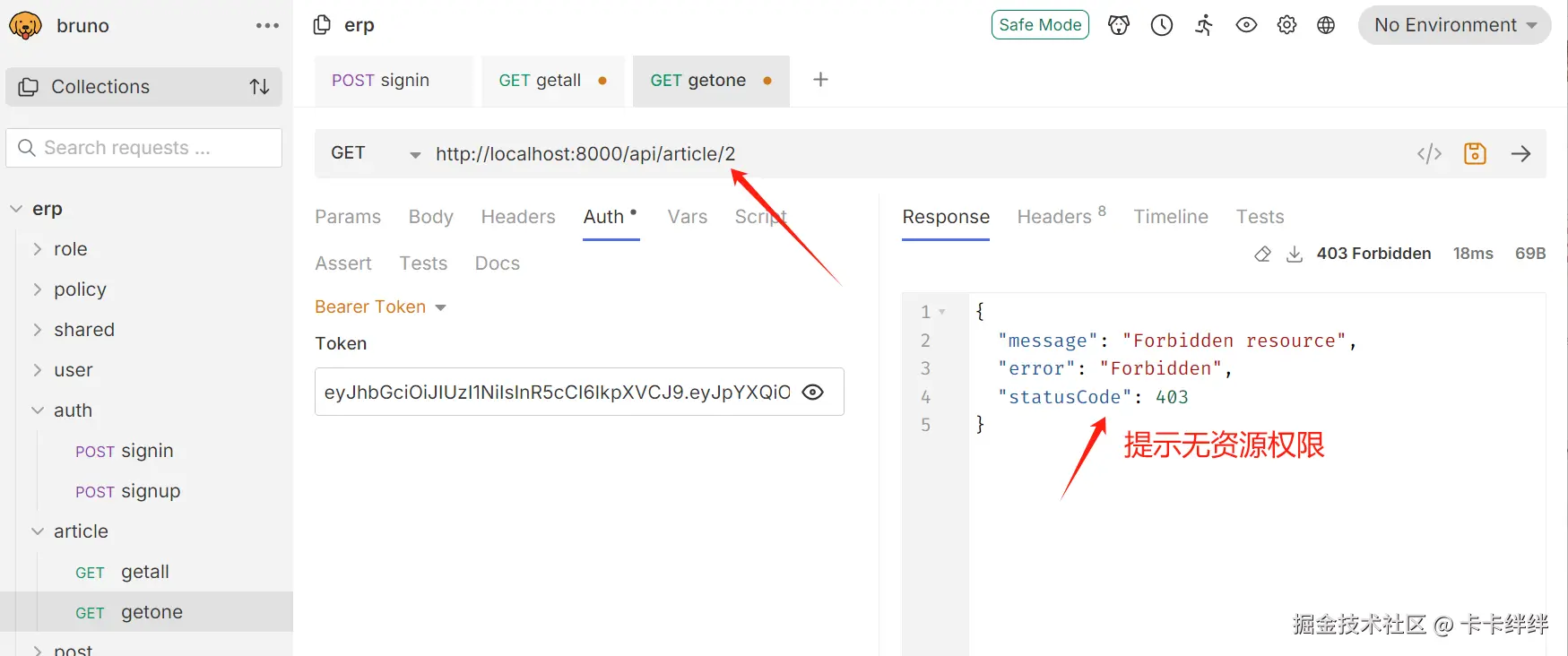Reveal the token with the eye toggle

[812, 393]
